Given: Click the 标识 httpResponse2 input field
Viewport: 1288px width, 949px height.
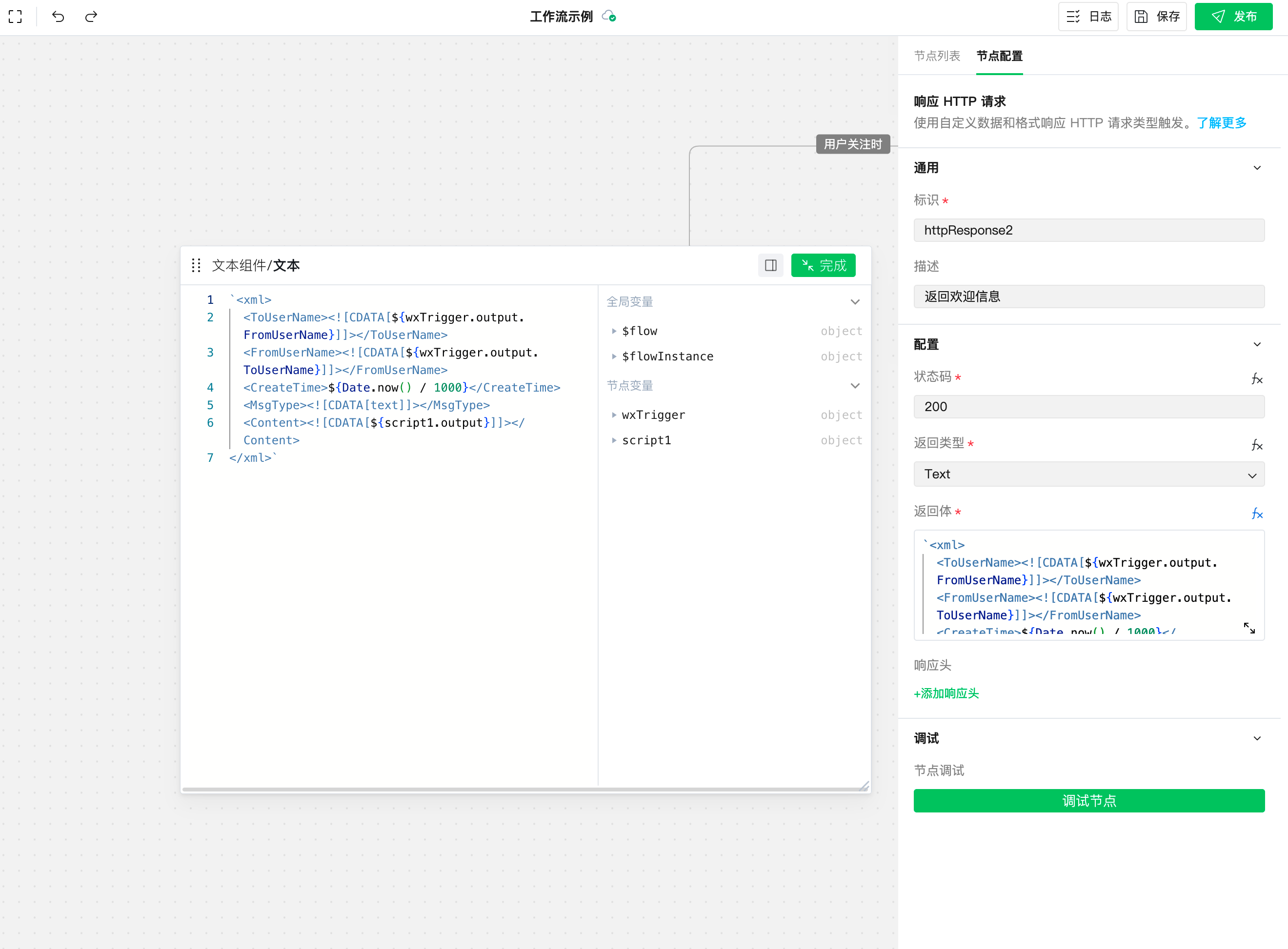Looking at the screenshot, I should pos(1088,230).
